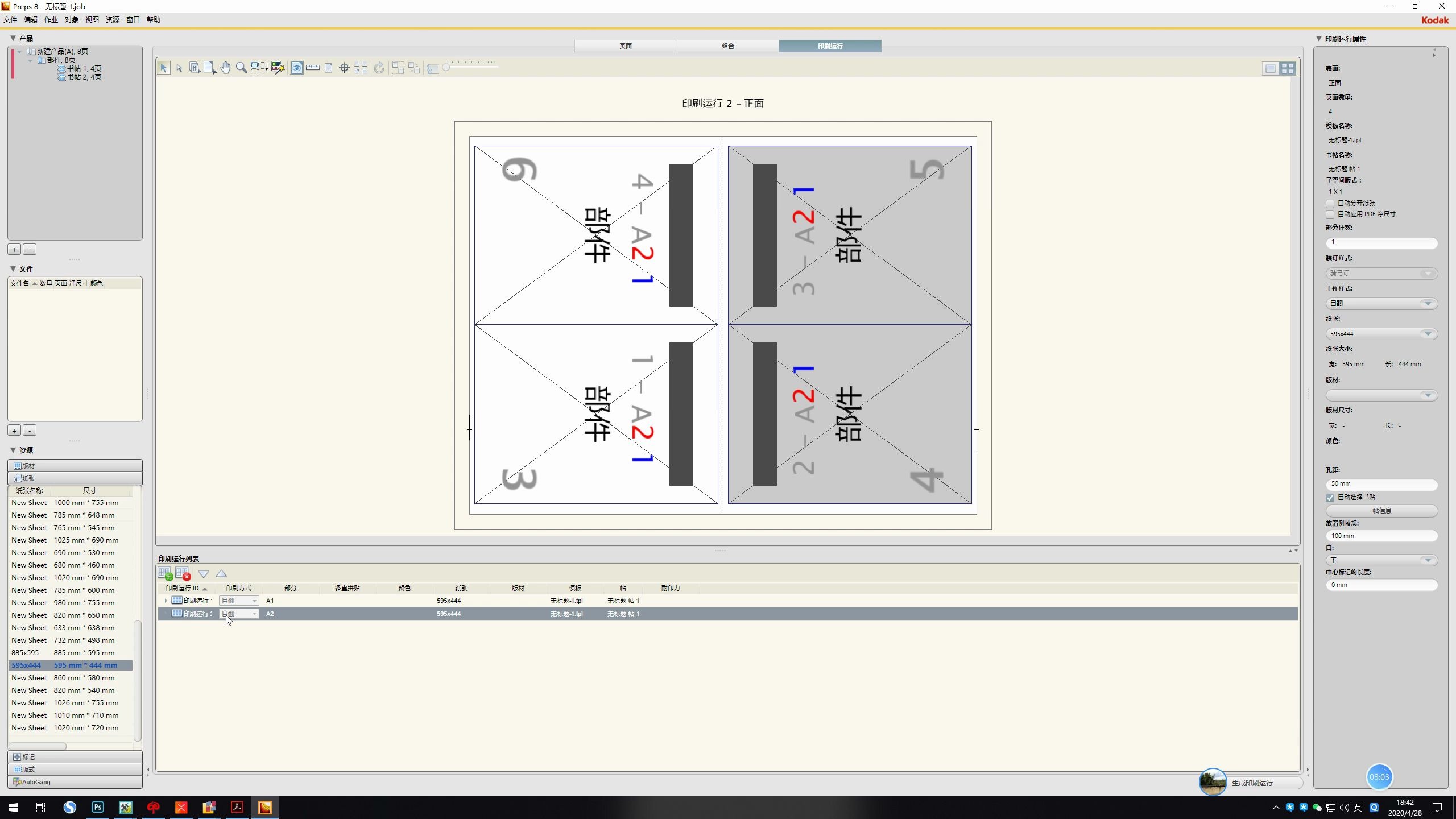Activate the magnifier zoom tool
The width and height of the screenshot is (1456, 819).
click(x=241, y=68)
